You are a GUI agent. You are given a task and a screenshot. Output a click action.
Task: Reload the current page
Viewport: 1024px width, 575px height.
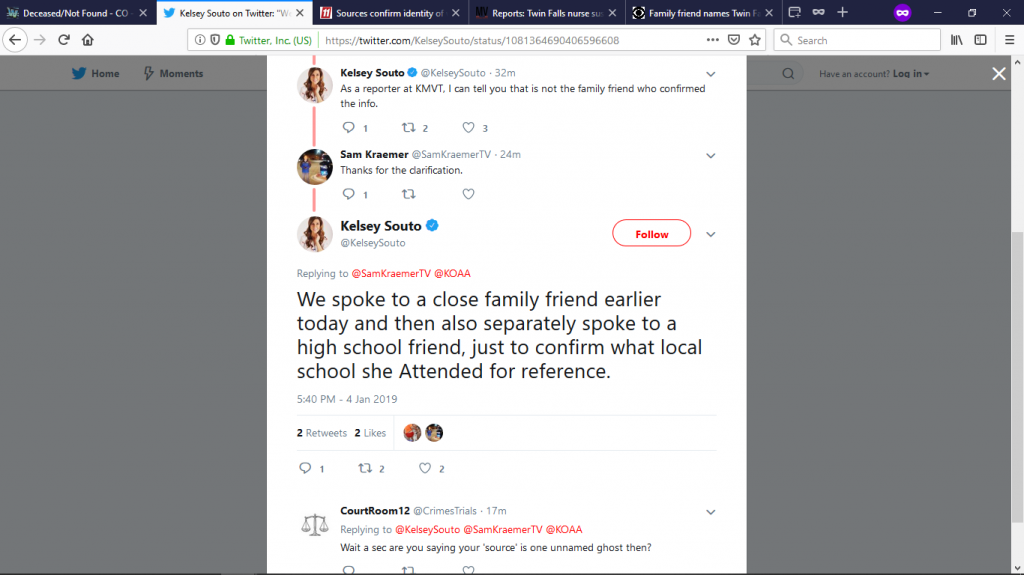click(x=64, y=40)
